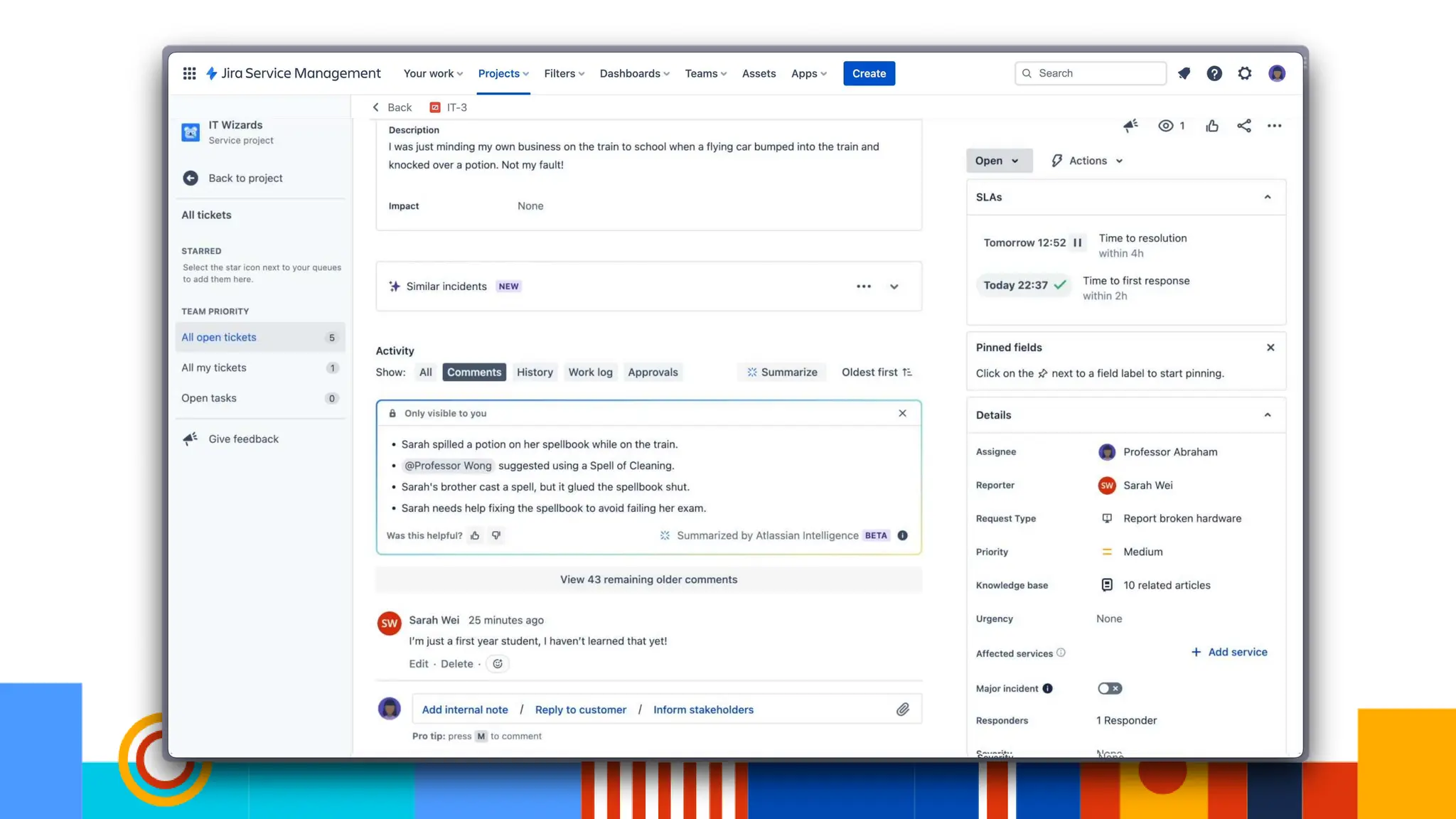Toggle the Major incident switch
The width and height of the screenshot is (1456, 819).
point(1109,688)
